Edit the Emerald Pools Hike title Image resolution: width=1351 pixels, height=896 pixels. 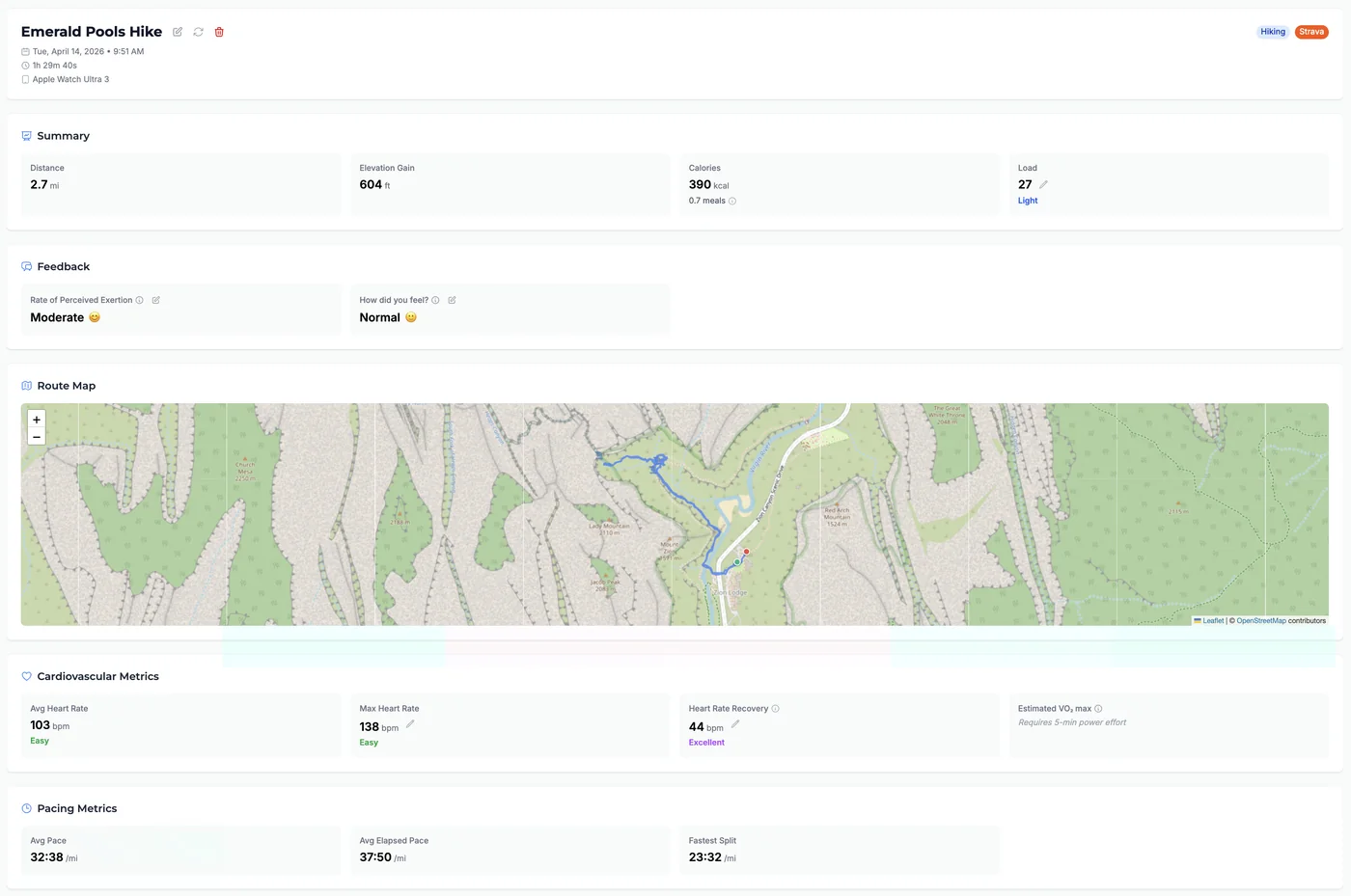178,32
